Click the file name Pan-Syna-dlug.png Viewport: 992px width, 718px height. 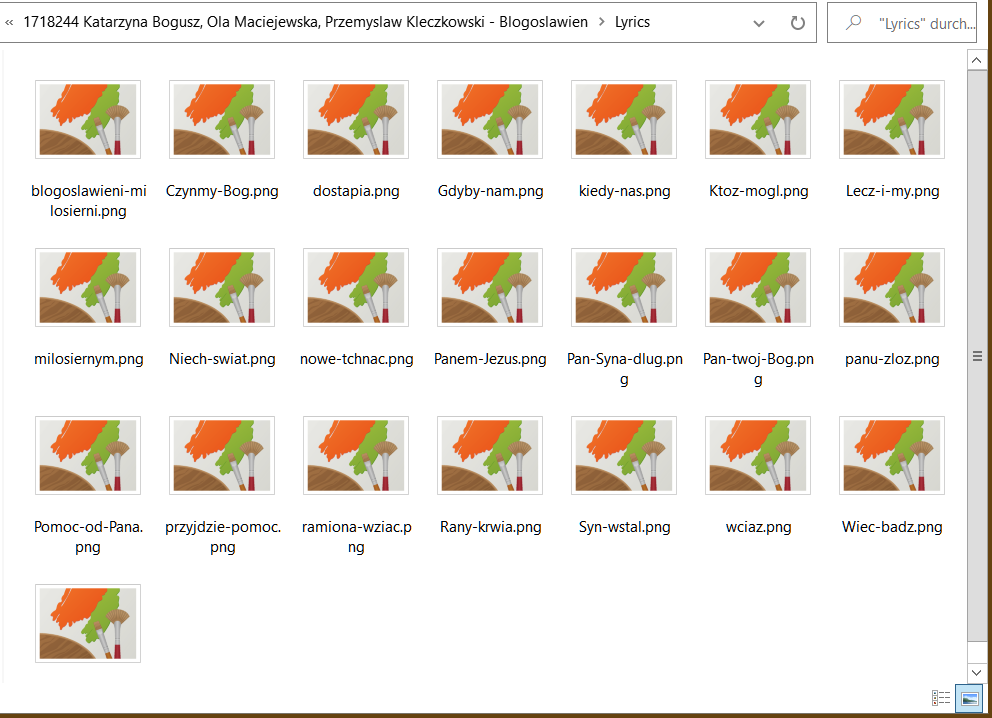point(624,369)
